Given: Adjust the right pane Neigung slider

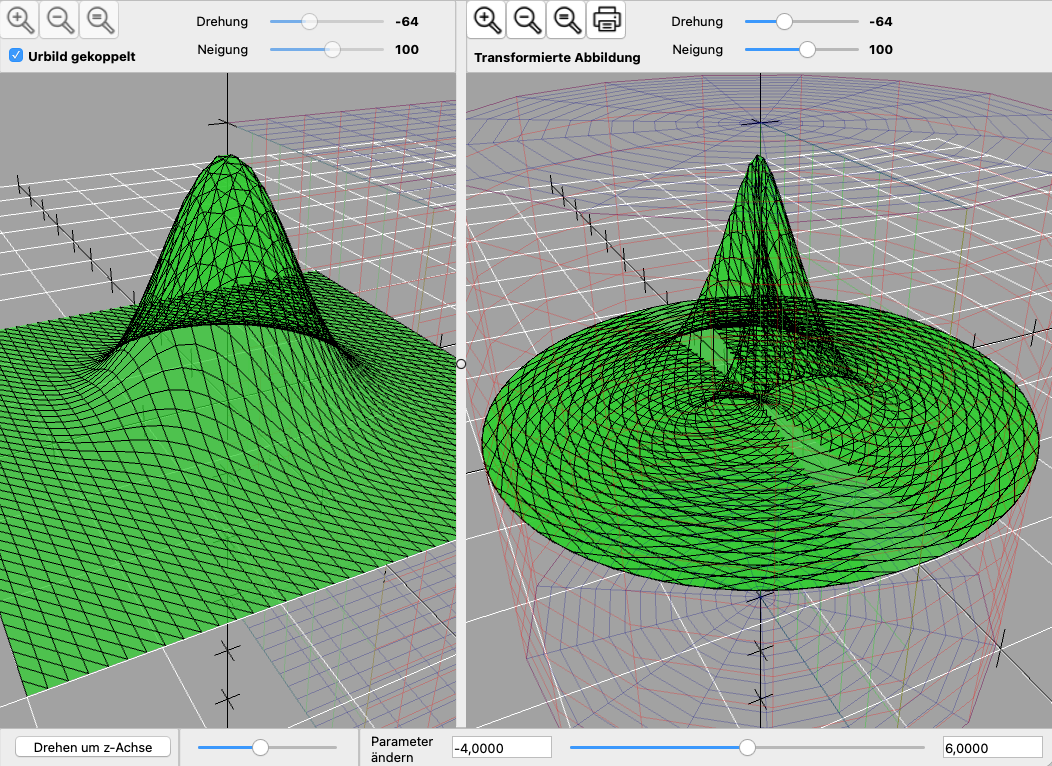Looking at the screenshot, I should coord(807,49).
